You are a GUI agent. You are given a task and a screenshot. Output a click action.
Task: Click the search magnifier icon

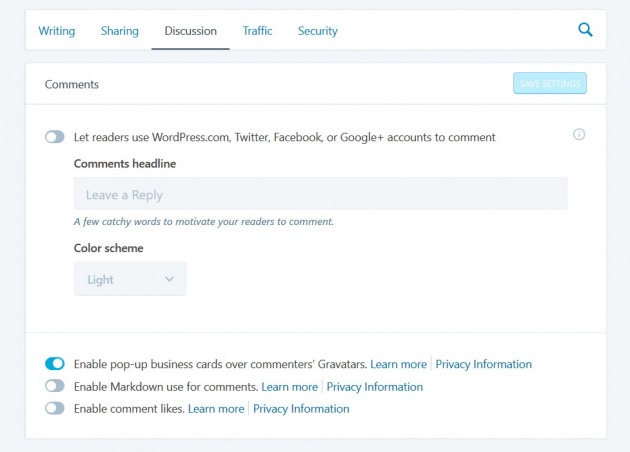click(586, 30)
